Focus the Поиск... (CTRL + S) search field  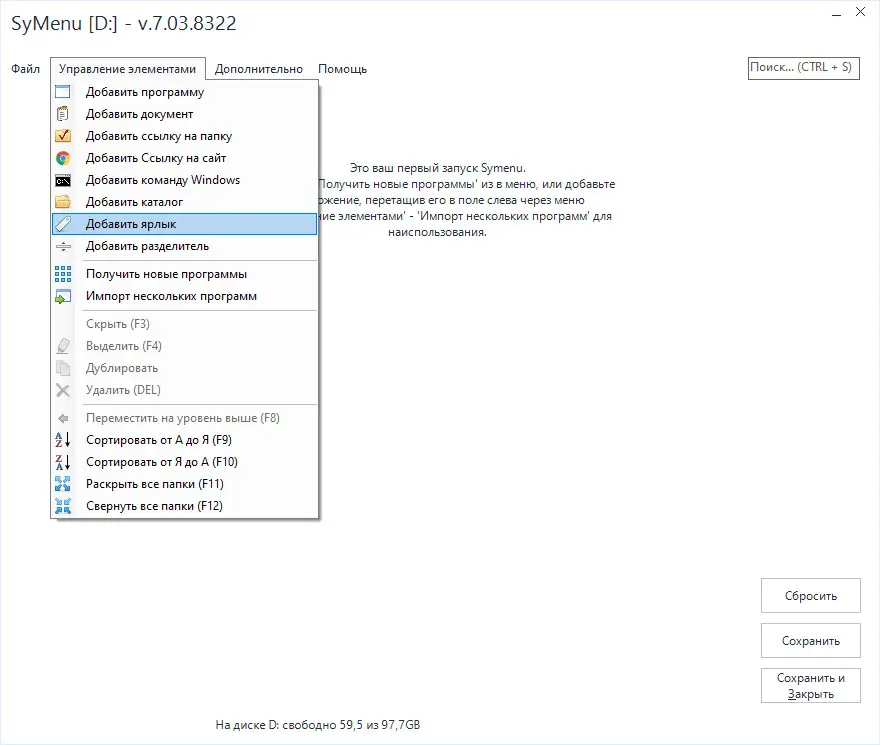coord(803,68)
